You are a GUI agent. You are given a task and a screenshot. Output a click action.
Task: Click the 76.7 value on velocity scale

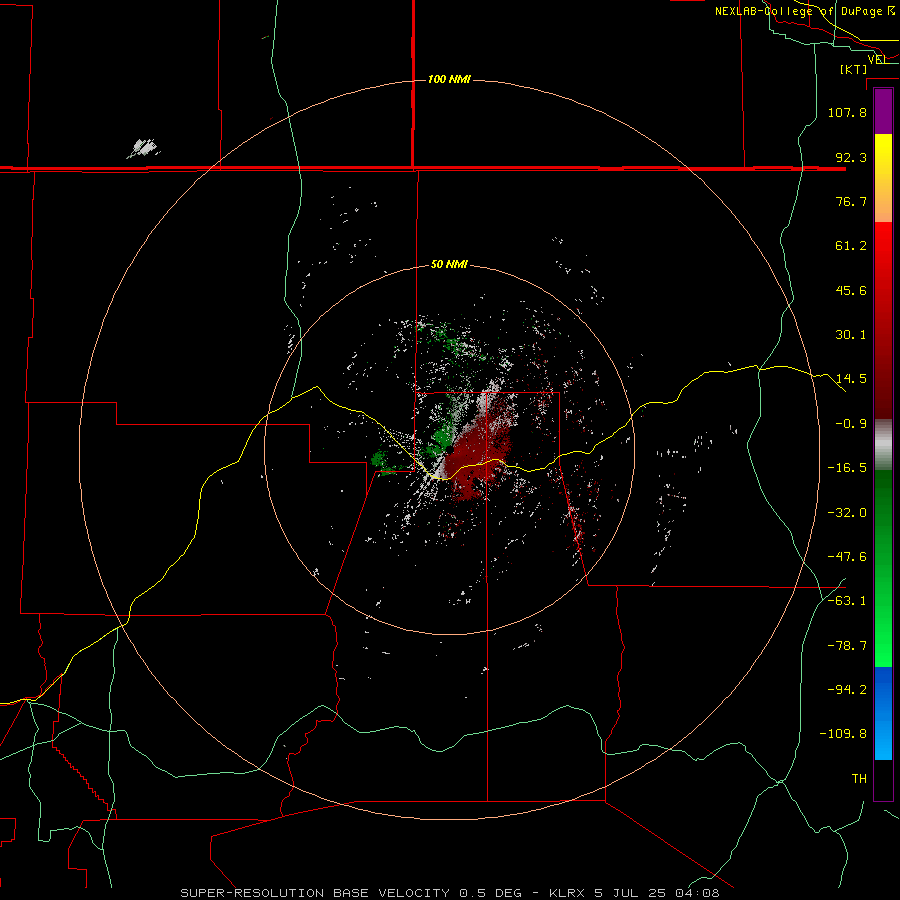tap(851, 201)
